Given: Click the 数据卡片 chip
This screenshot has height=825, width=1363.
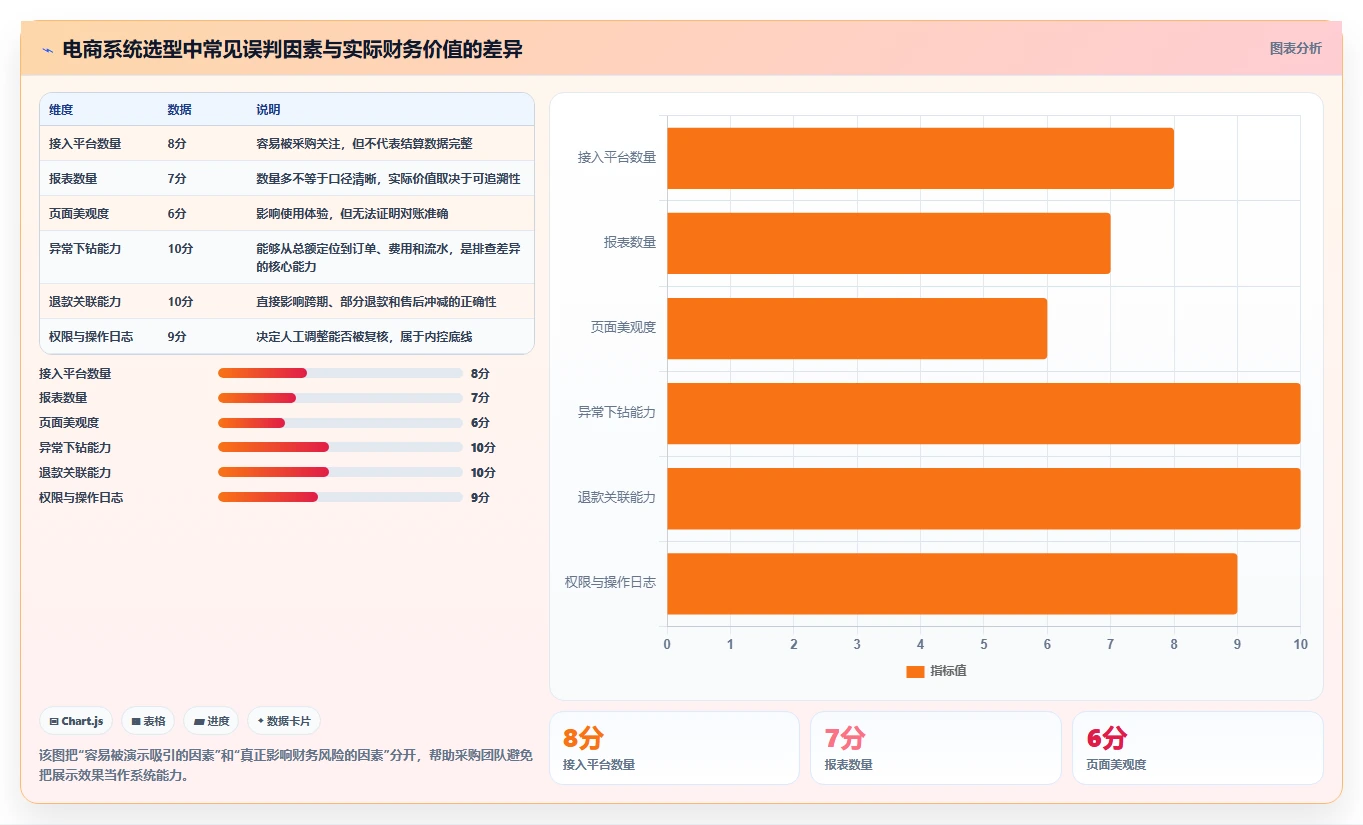Looking at the screenshot, I should coord(284,721).
